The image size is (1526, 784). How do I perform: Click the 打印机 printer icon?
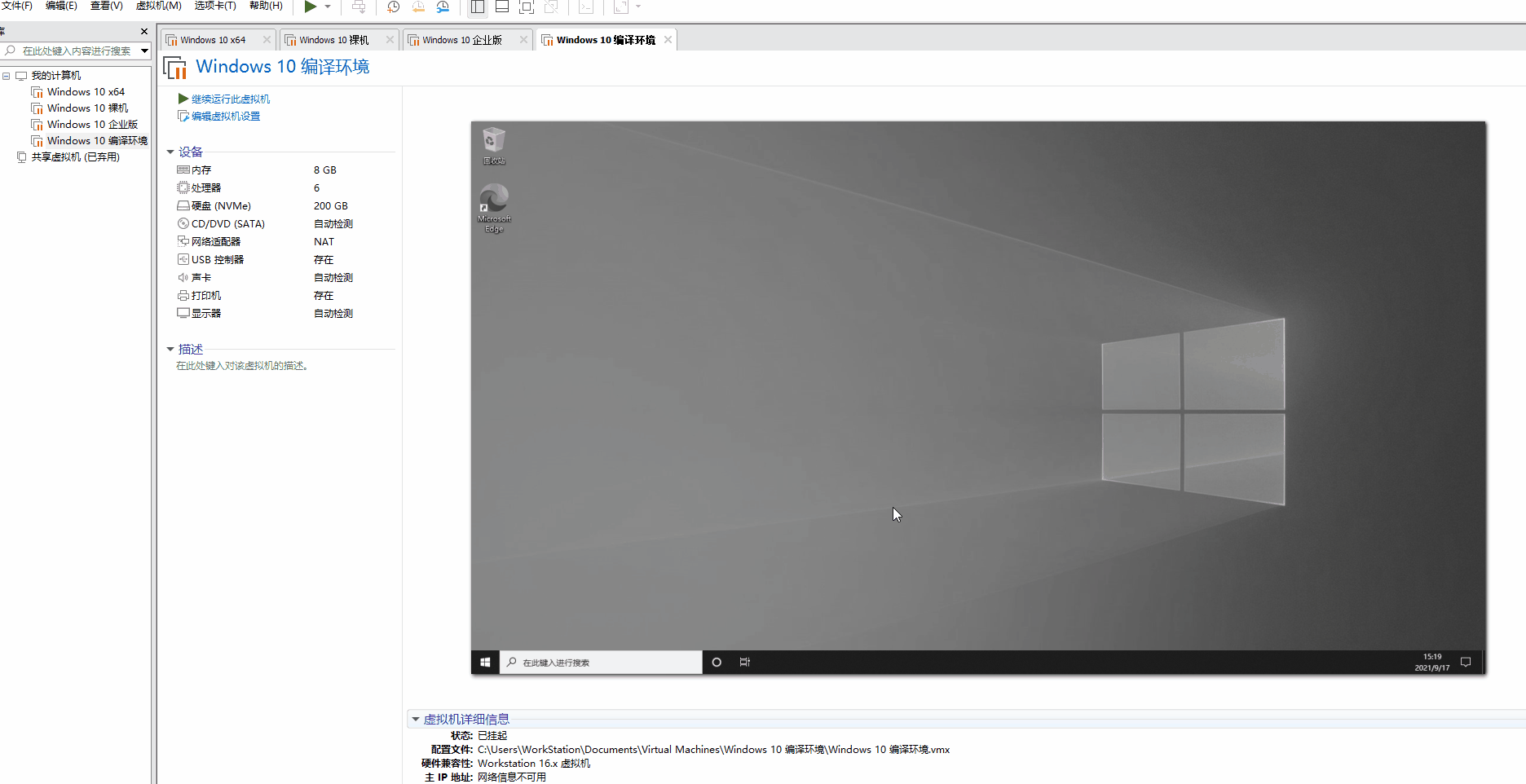[183, 296]
